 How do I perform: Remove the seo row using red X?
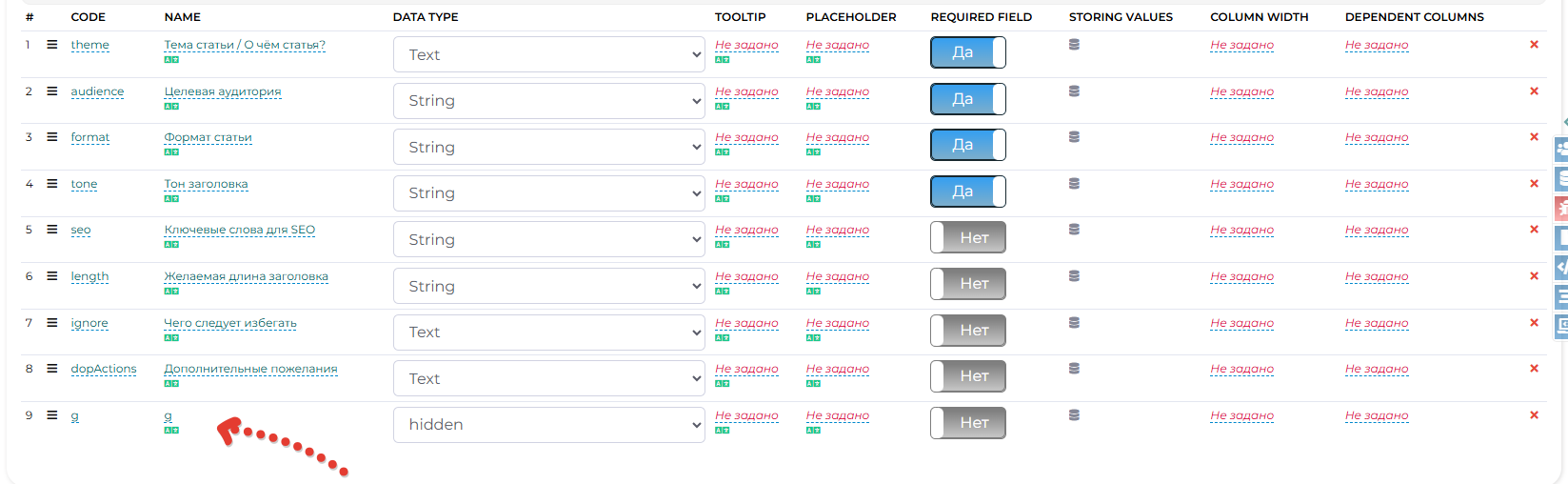[1533, 230]
